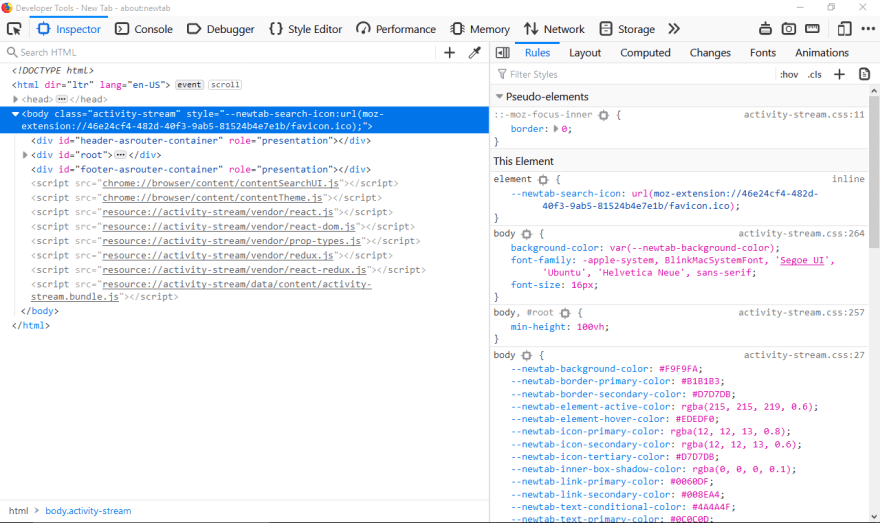Activate the element picker tool
Viewport: 880px width, 523px height.
point(14,29)
